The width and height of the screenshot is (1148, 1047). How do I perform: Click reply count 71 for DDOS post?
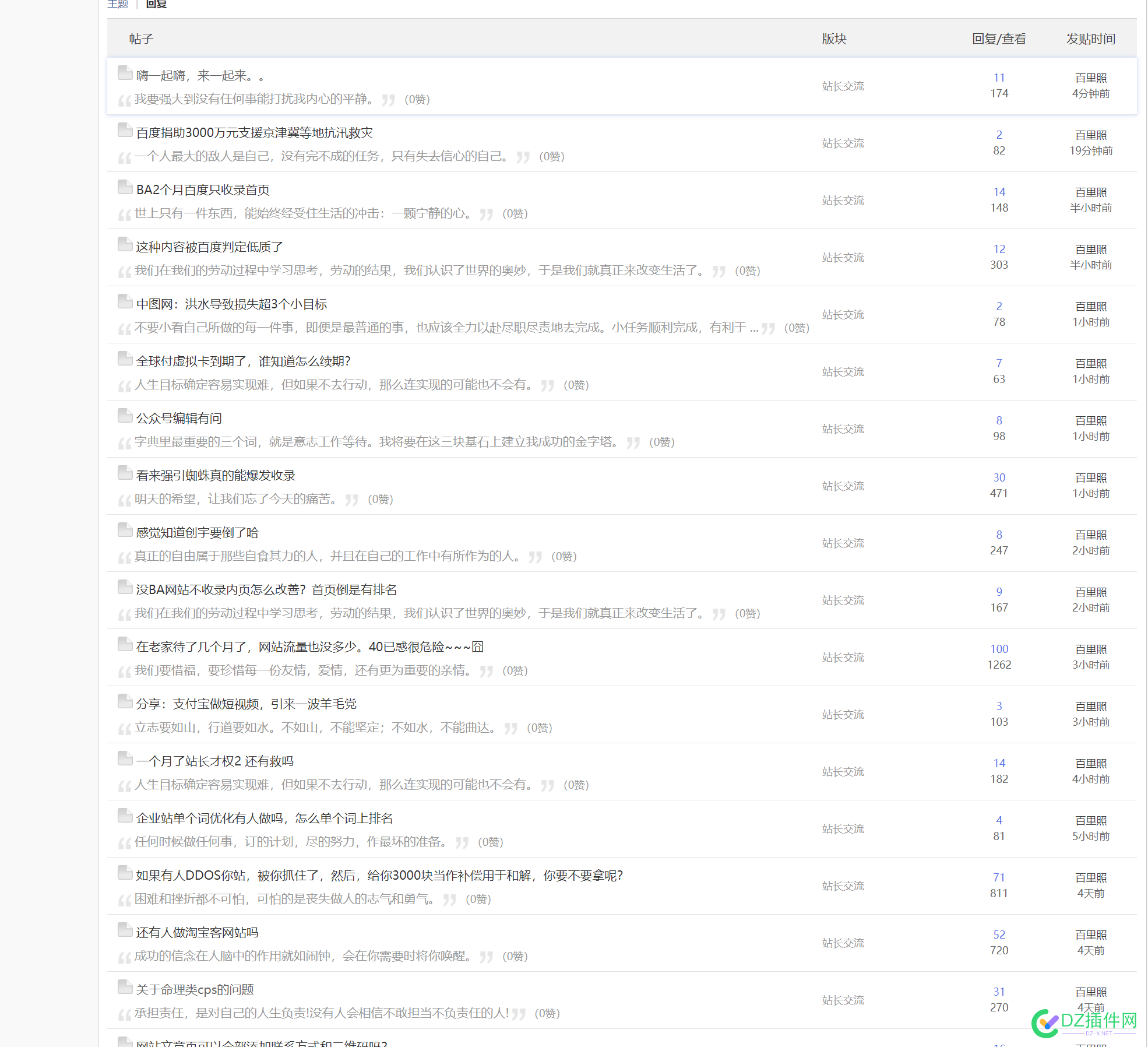(x=999, y=877)
